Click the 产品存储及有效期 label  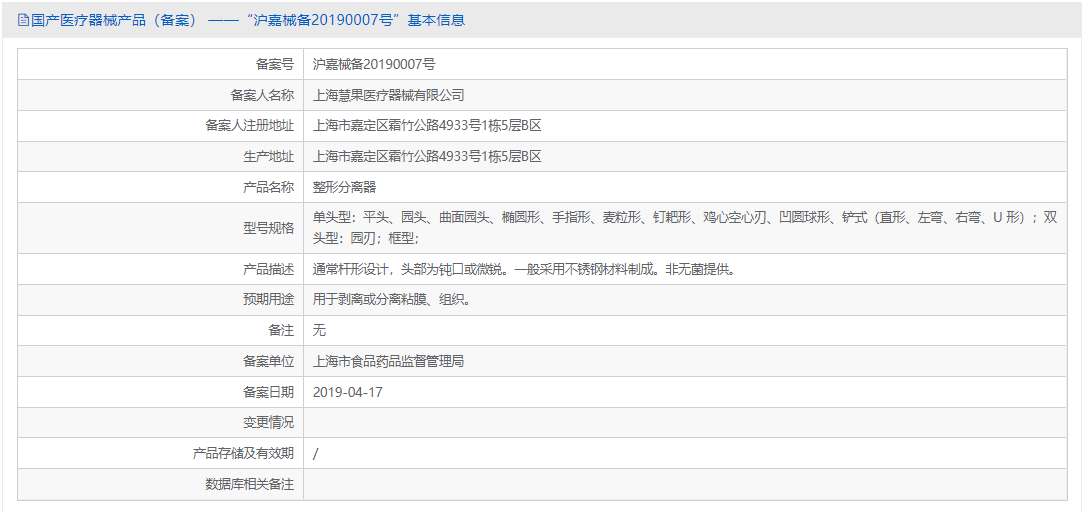tap(243, 454)
